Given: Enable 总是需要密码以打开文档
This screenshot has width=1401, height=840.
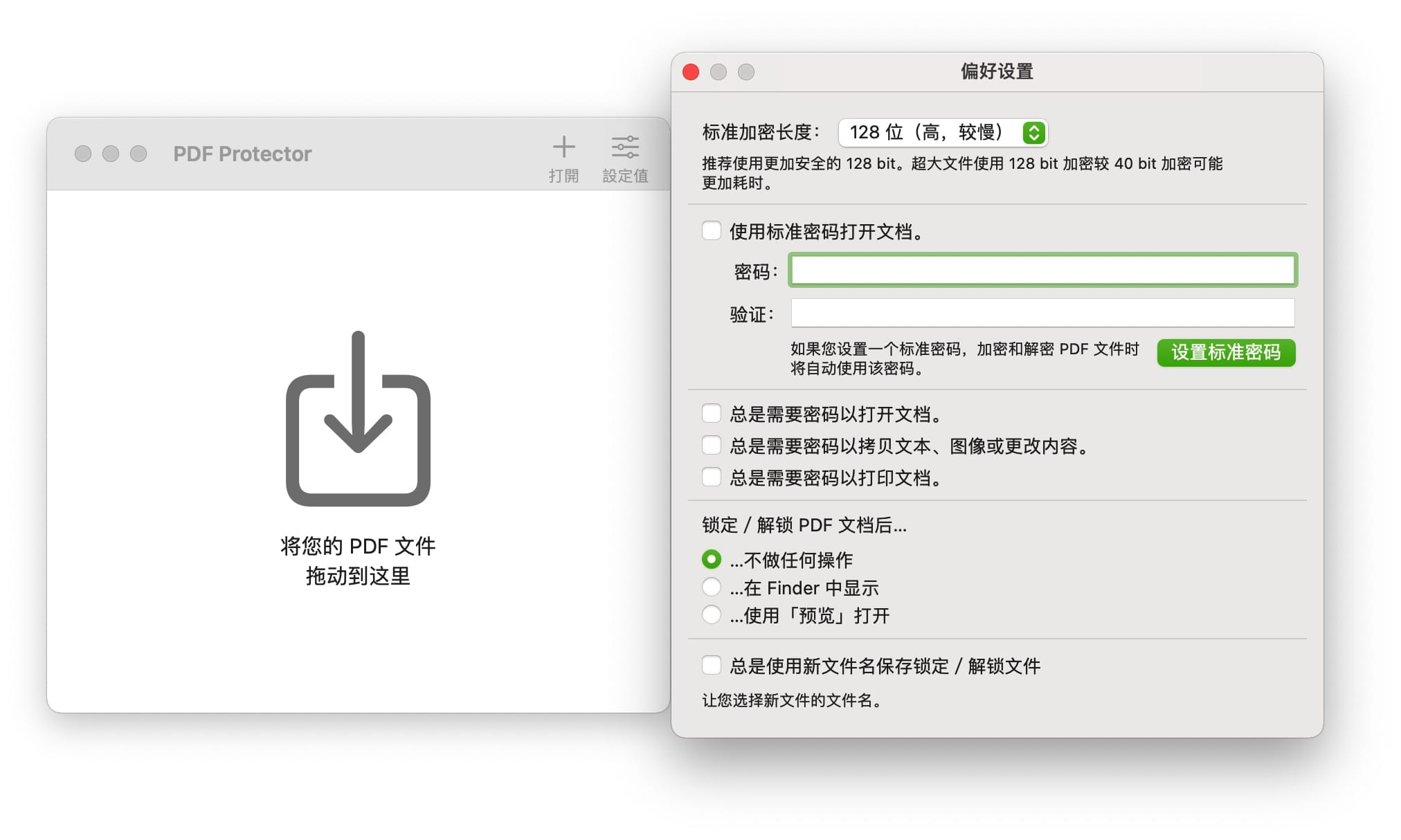Looking at the screenshot, I should point(712,413).
